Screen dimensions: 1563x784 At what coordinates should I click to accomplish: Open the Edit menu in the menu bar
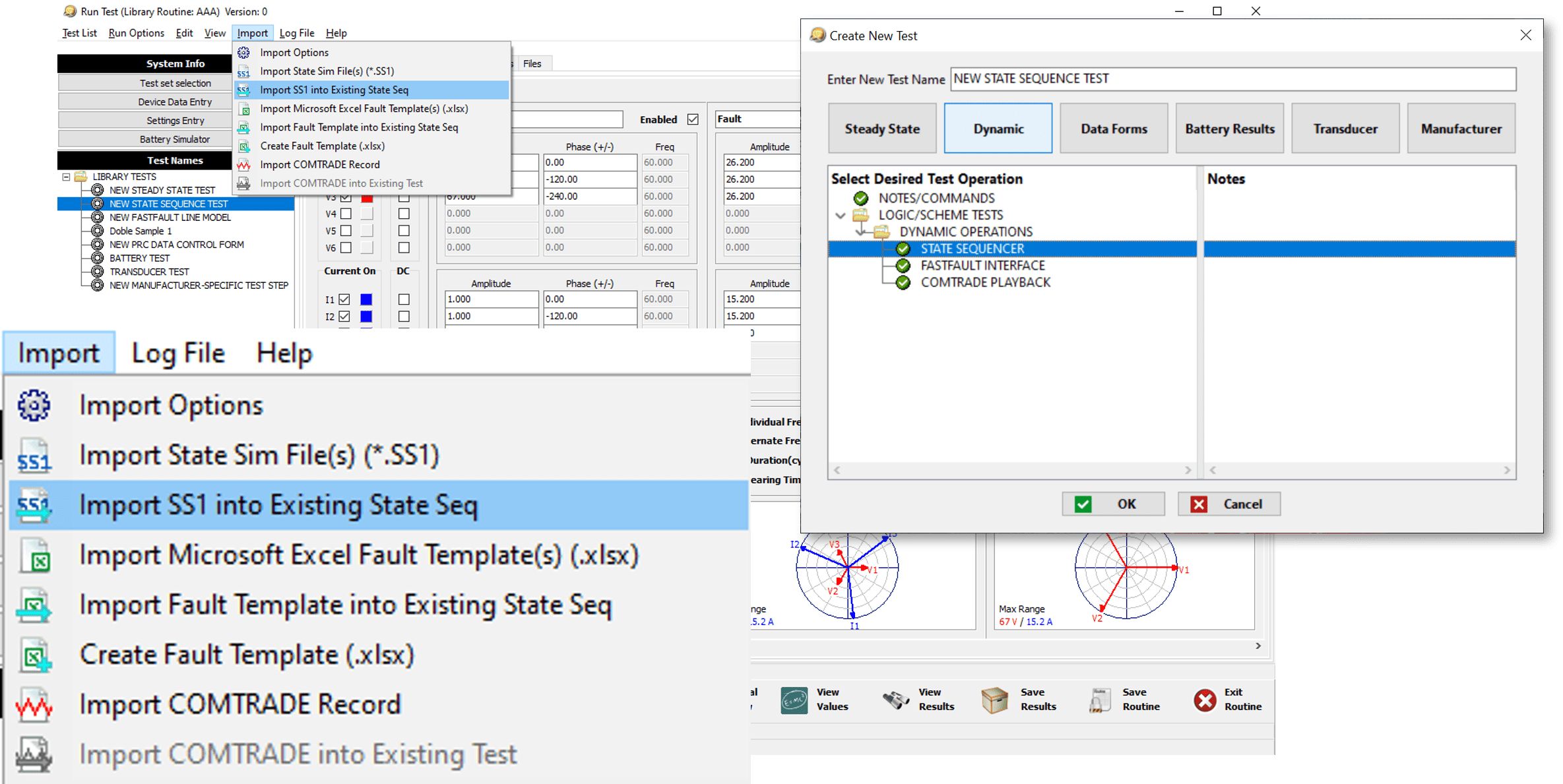pyautogui.click(x=184, y=33)
